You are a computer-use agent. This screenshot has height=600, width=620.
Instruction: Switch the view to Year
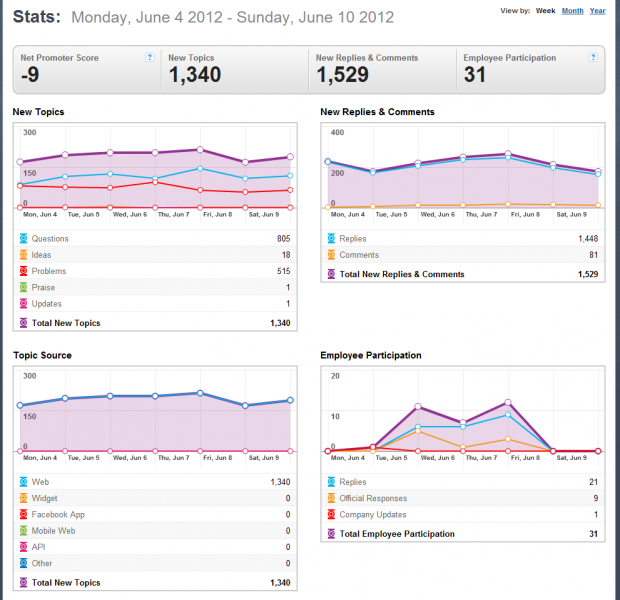tap(597, 11)
